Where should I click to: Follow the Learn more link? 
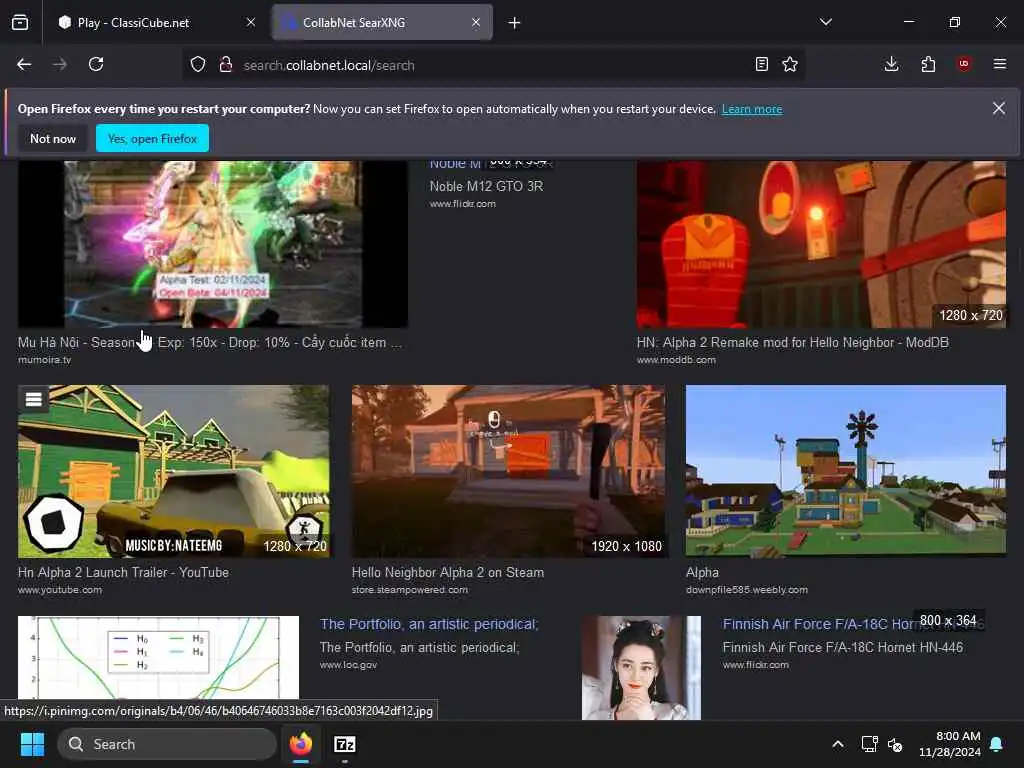point(752,109)
